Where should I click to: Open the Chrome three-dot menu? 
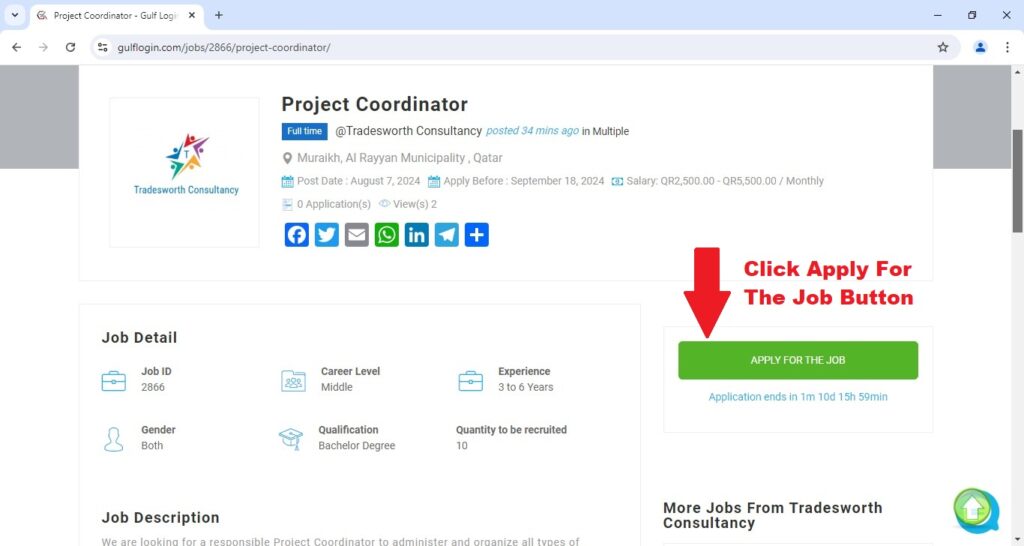[x=1007, y=47]
